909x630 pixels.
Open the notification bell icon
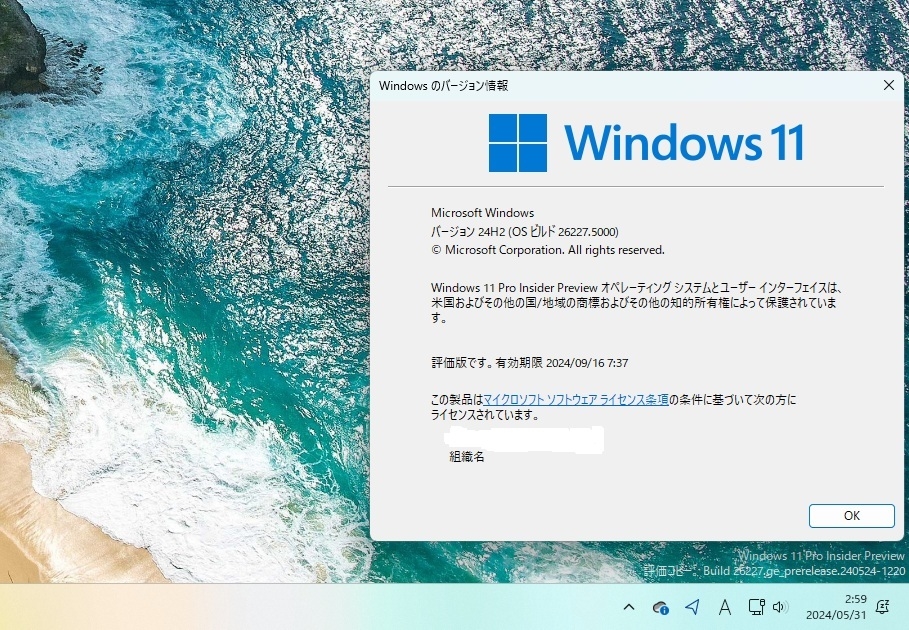tap(882, 607)
